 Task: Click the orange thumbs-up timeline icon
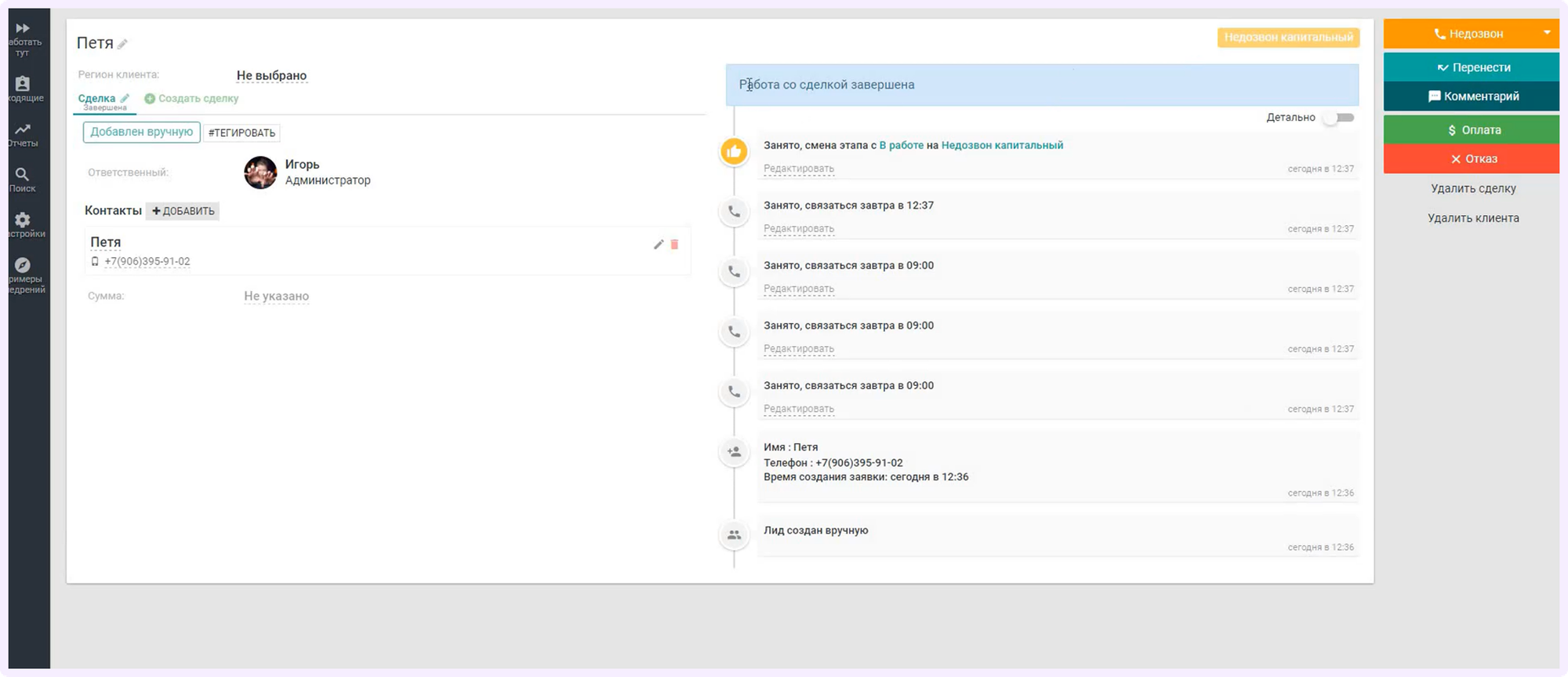click(x=735, y=151)
